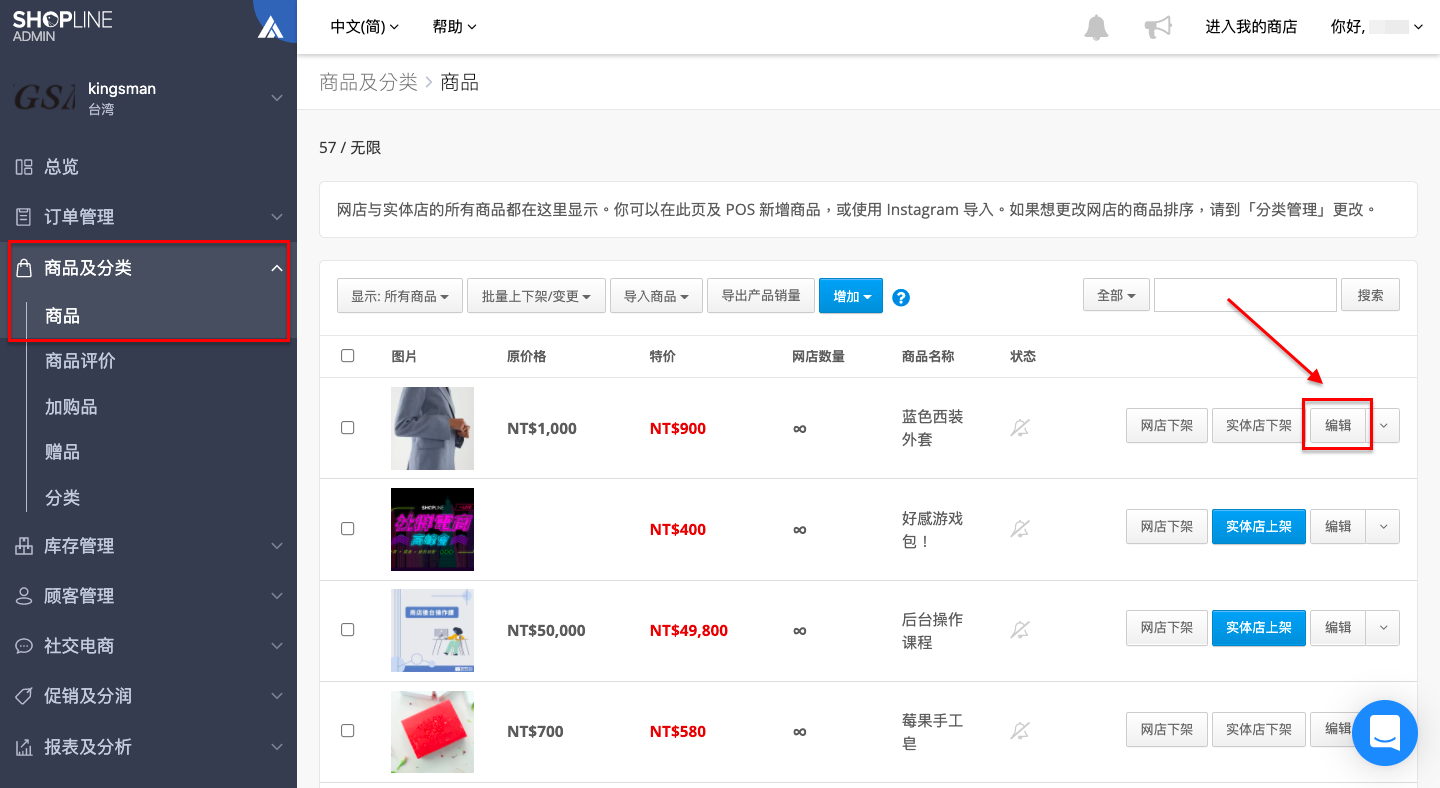Click the 总览 dashboard icon in sidebar
Screen dimensions: 1440x788
(24, 167)
